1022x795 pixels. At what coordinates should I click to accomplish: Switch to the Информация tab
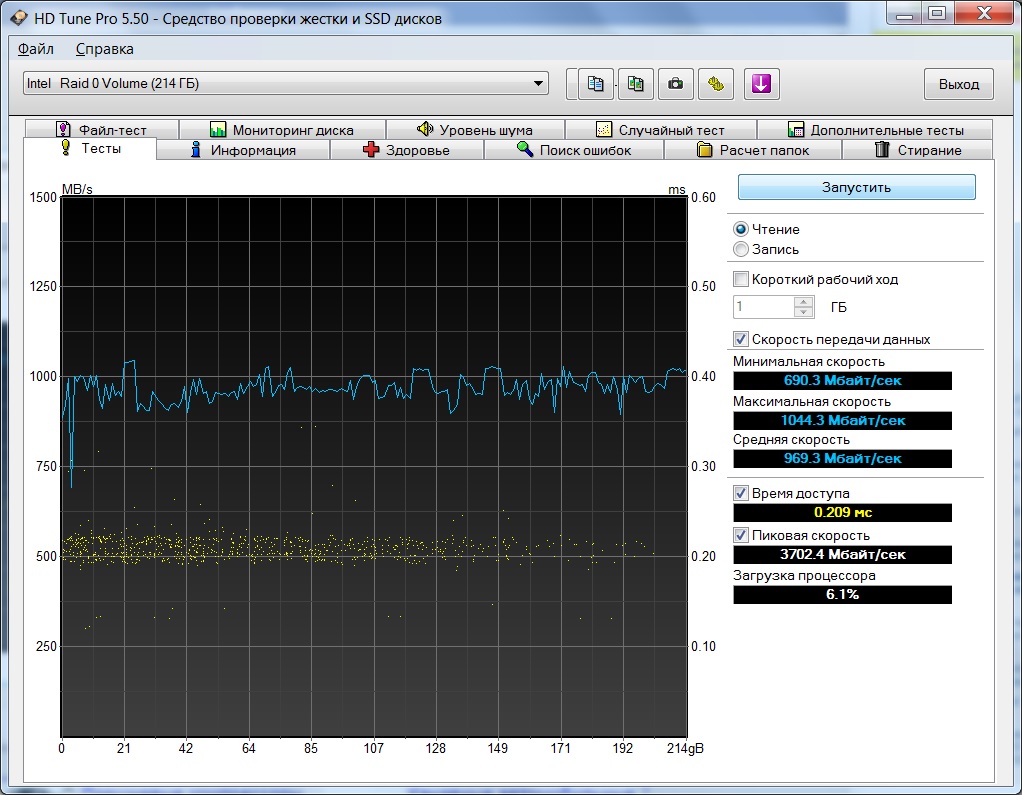click(x=244, y=150)
